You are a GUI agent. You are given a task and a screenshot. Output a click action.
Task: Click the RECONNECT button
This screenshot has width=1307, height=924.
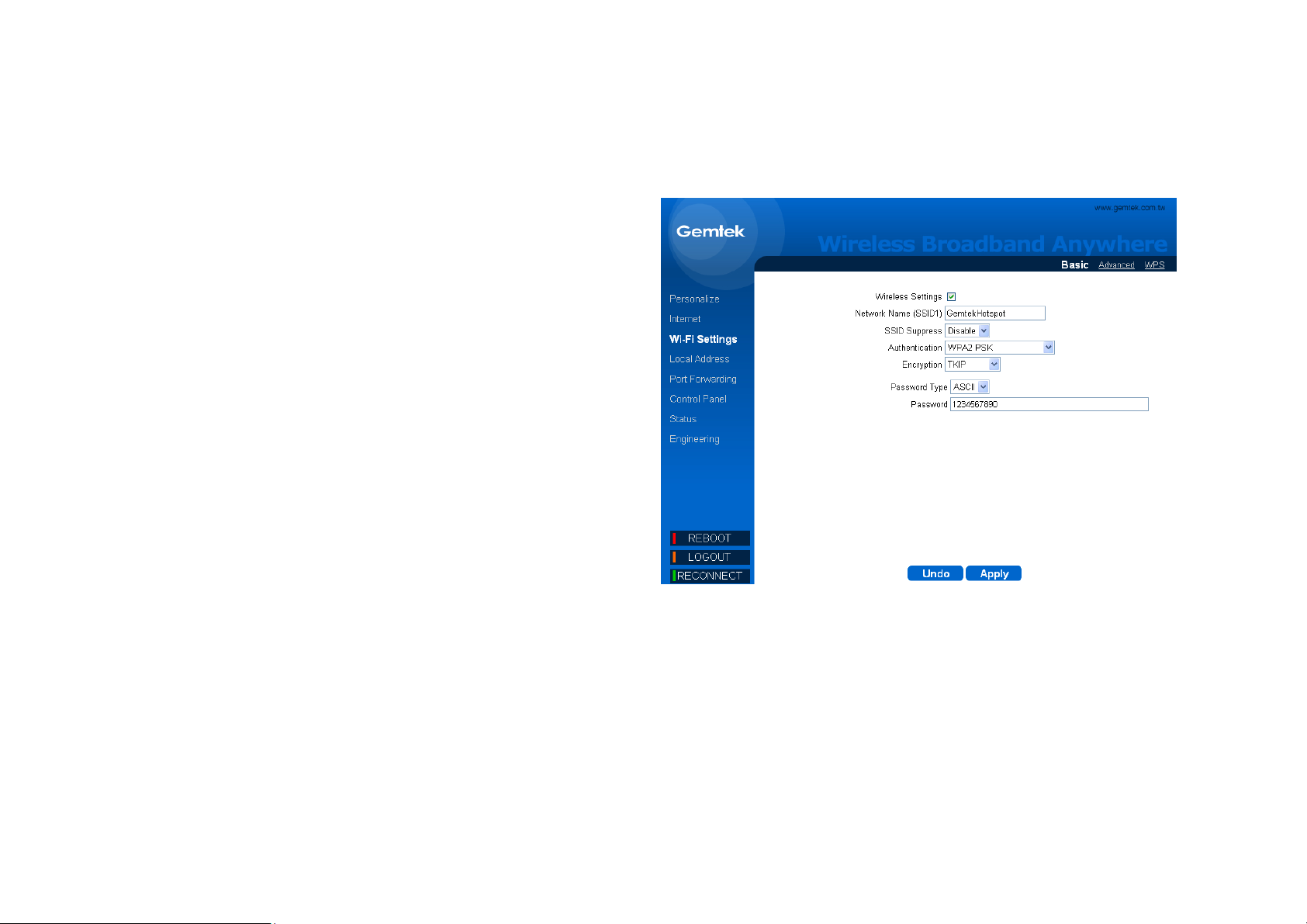(x=710, y=576)
